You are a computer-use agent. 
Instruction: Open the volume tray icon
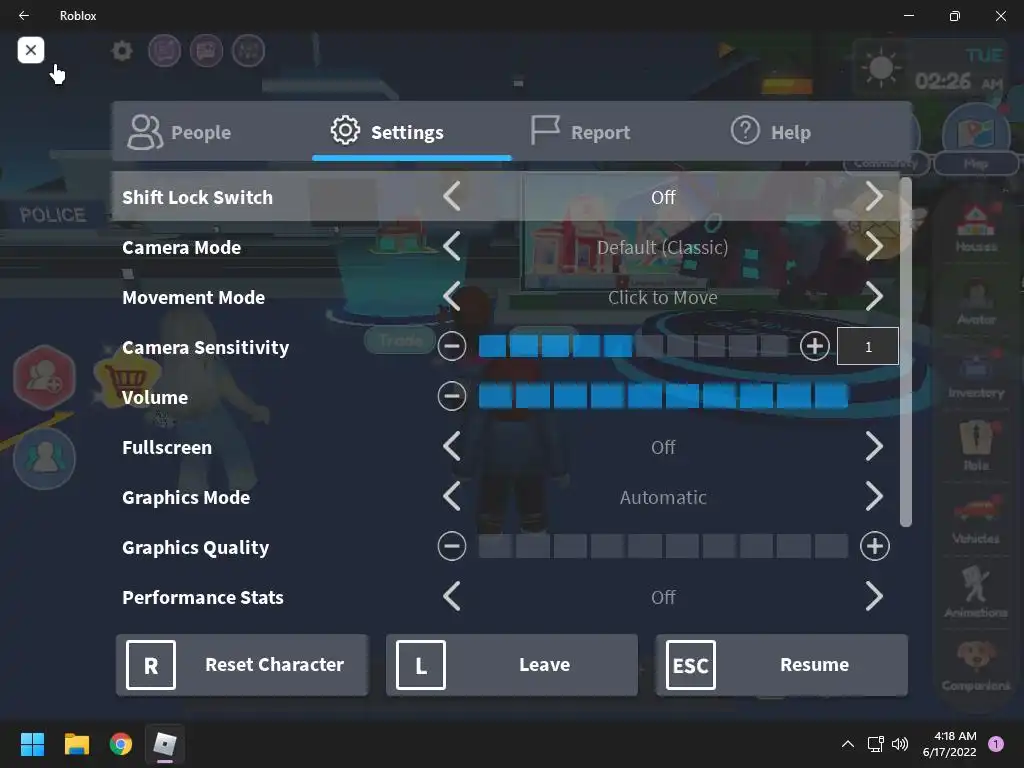pos(900,744)
